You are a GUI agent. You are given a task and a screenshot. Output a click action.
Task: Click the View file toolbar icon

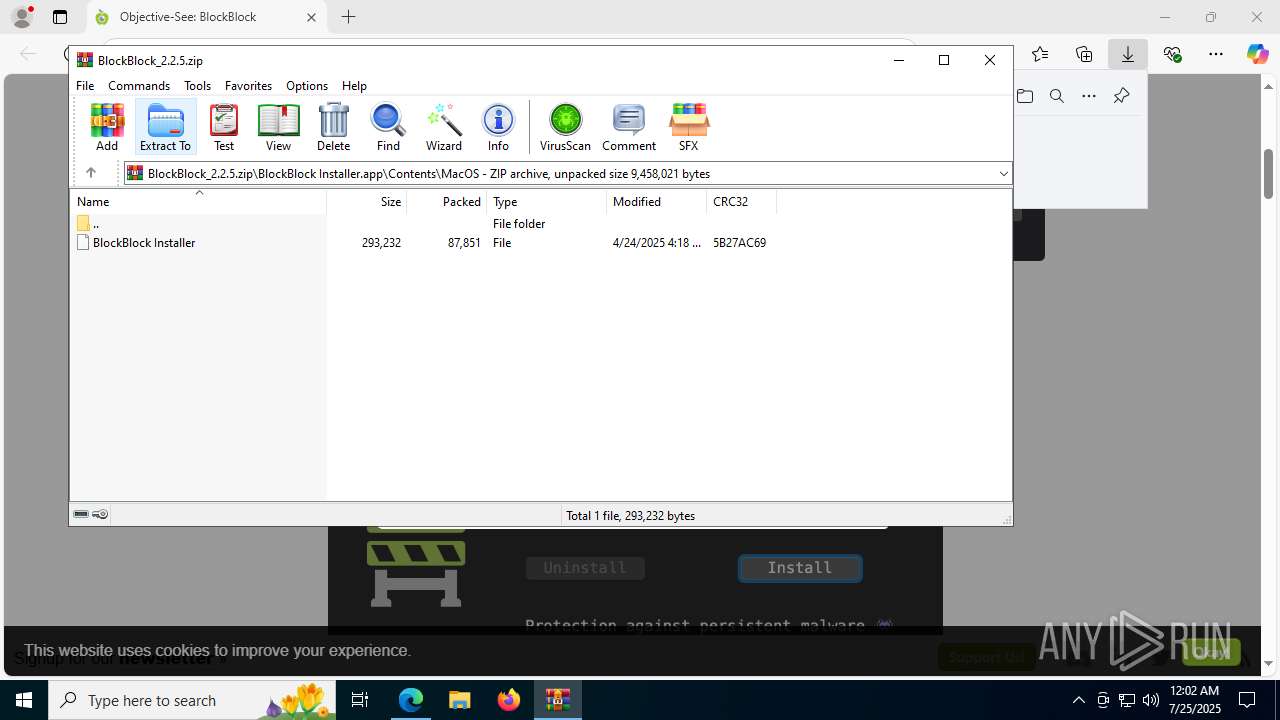tap(278, 127)
